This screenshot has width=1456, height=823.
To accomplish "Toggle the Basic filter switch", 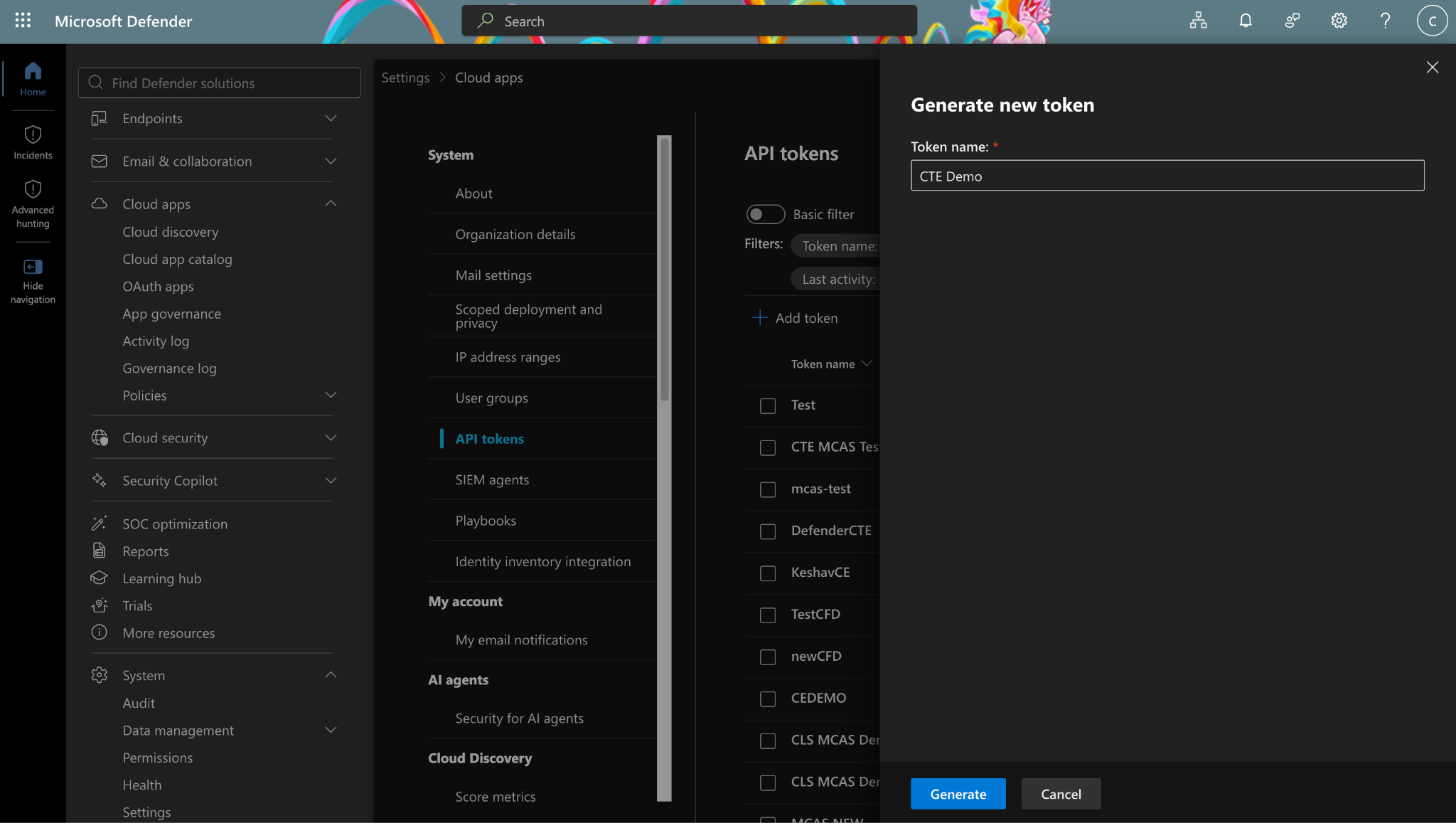I will tap(766, 214).
